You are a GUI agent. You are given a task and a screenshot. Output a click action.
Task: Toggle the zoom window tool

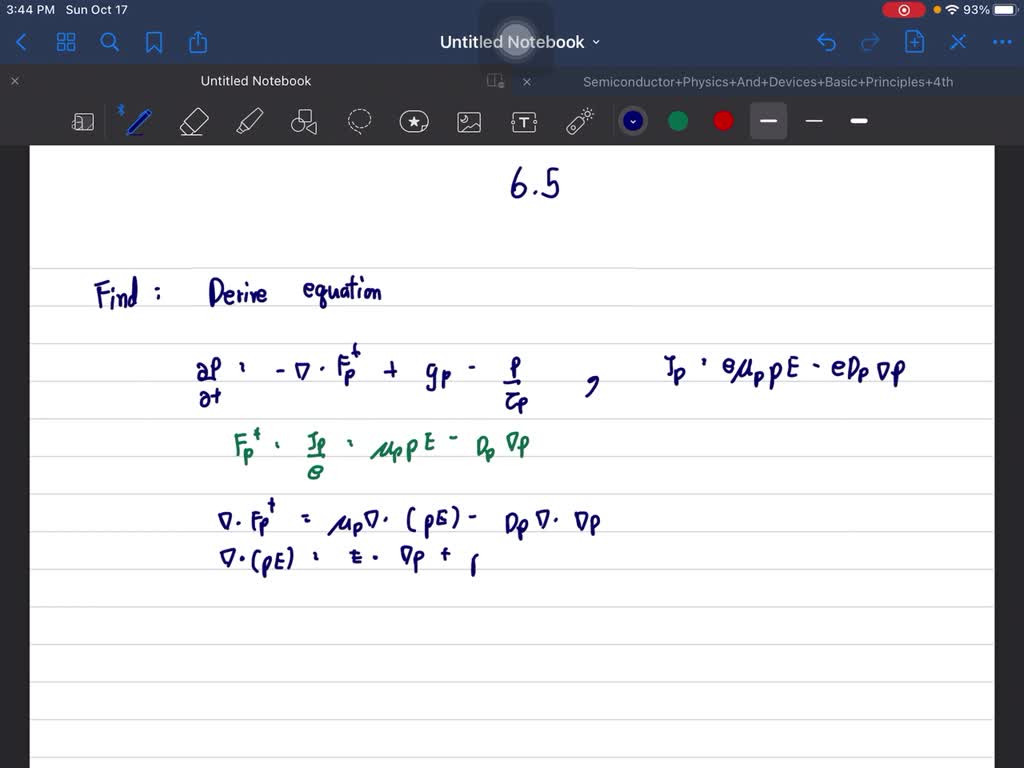pos(83,122)
